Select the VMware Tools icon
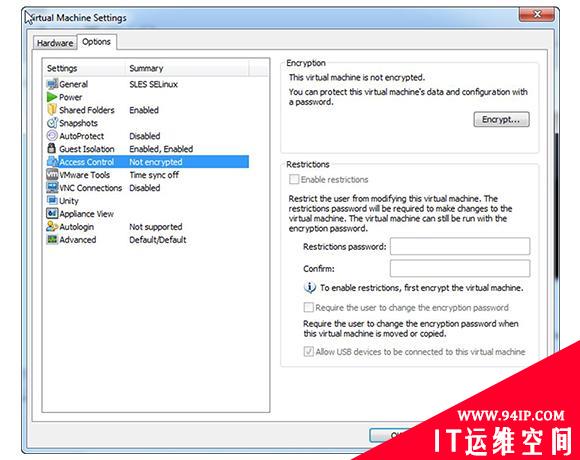This screenshot has width=580, height=460. pyautogui.click(x=52, y=174)
